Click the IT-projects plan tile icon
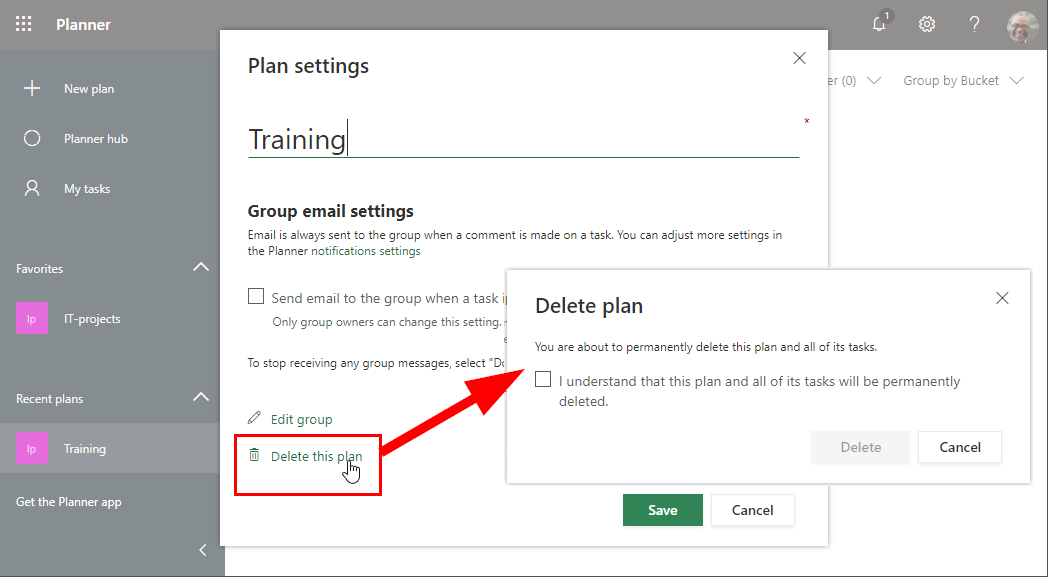 (x=31, y=319)
